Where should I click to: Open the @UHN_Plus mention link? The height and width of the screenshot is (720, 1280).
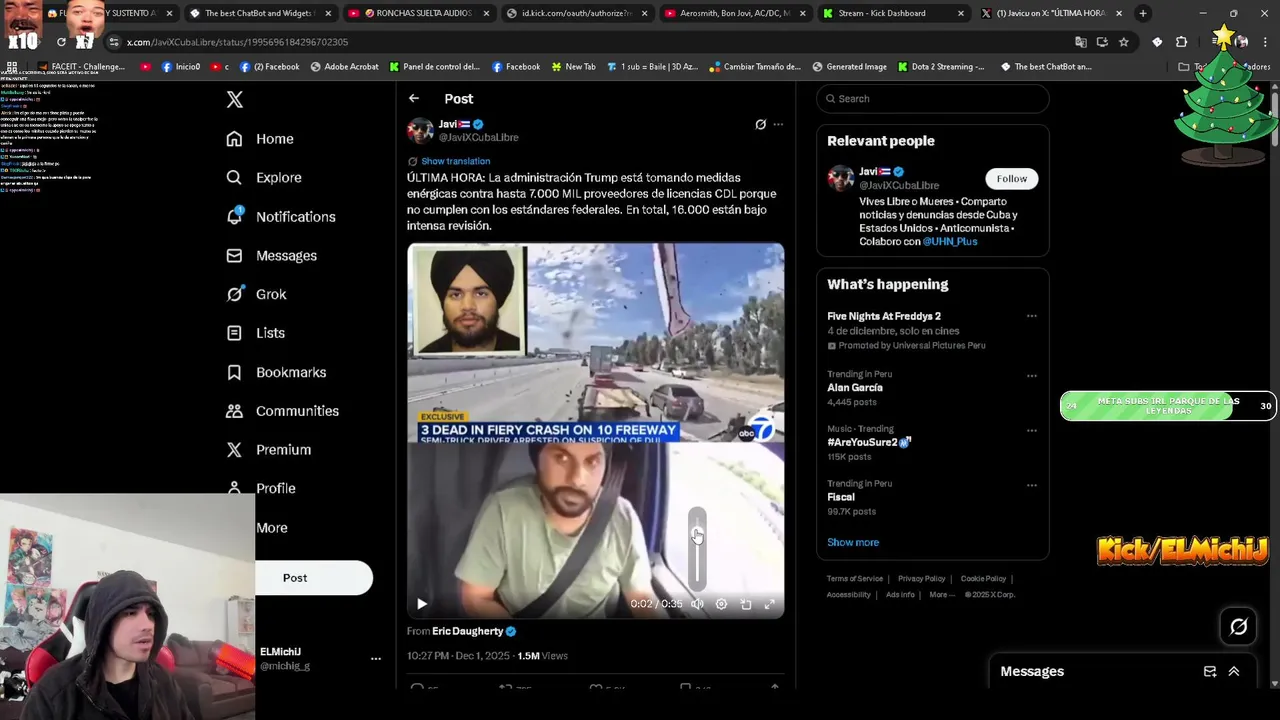(950, 242)
